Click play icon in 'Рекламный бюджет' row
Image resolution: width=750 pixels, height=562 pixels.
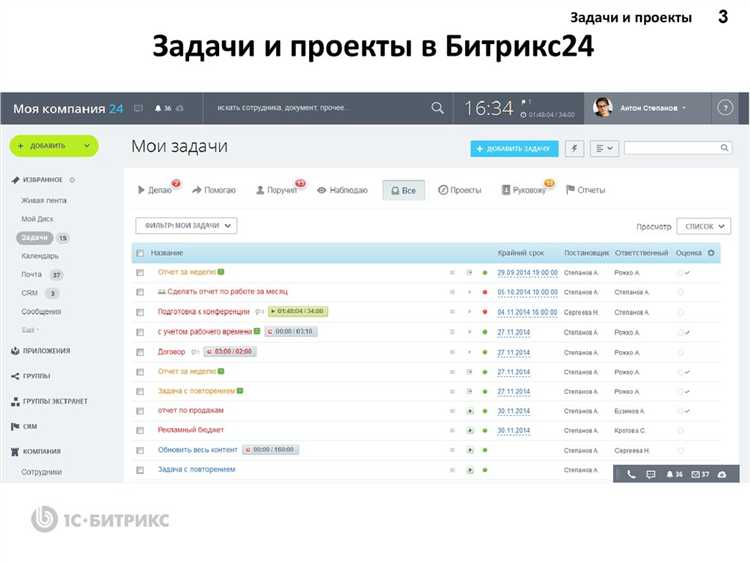coord(470,430)
